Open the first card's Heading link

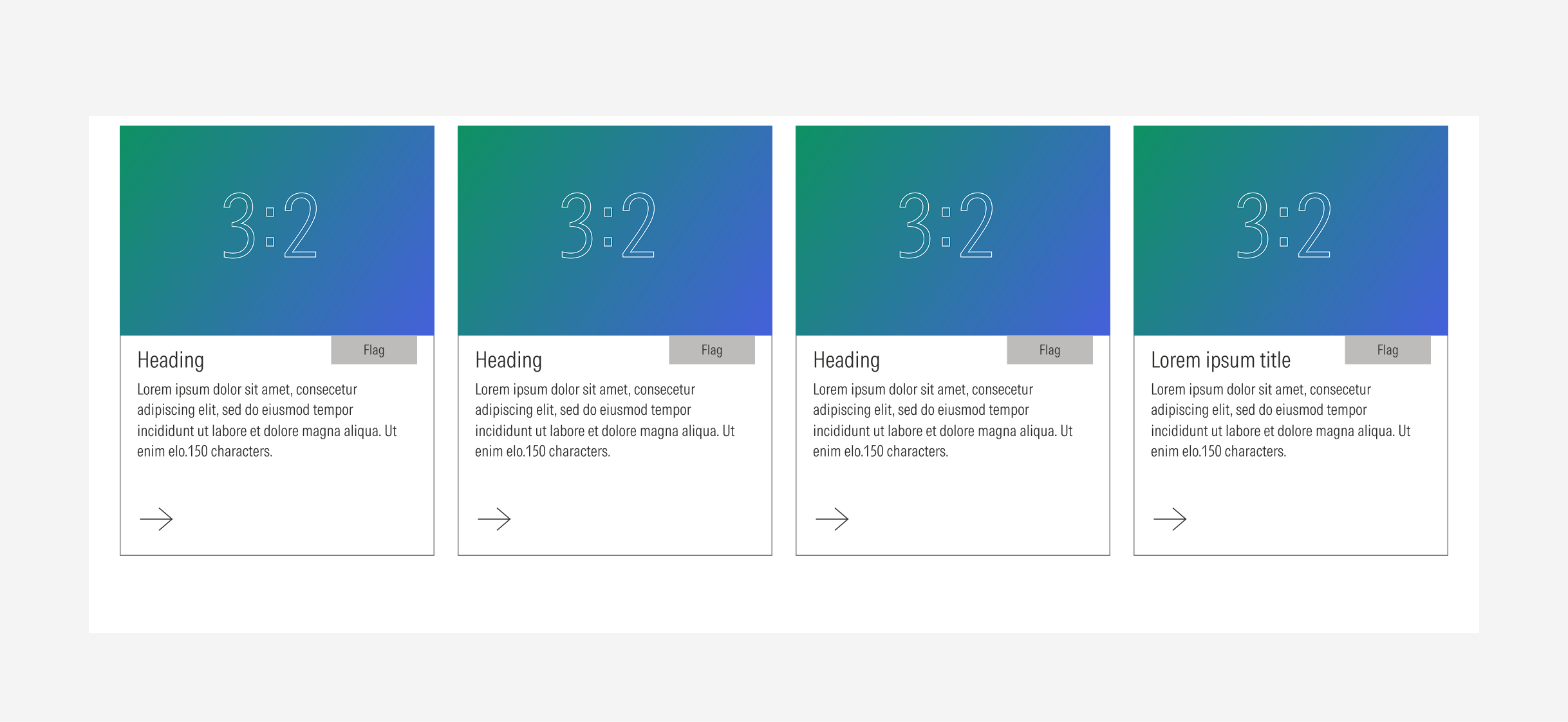pos(170,359)
